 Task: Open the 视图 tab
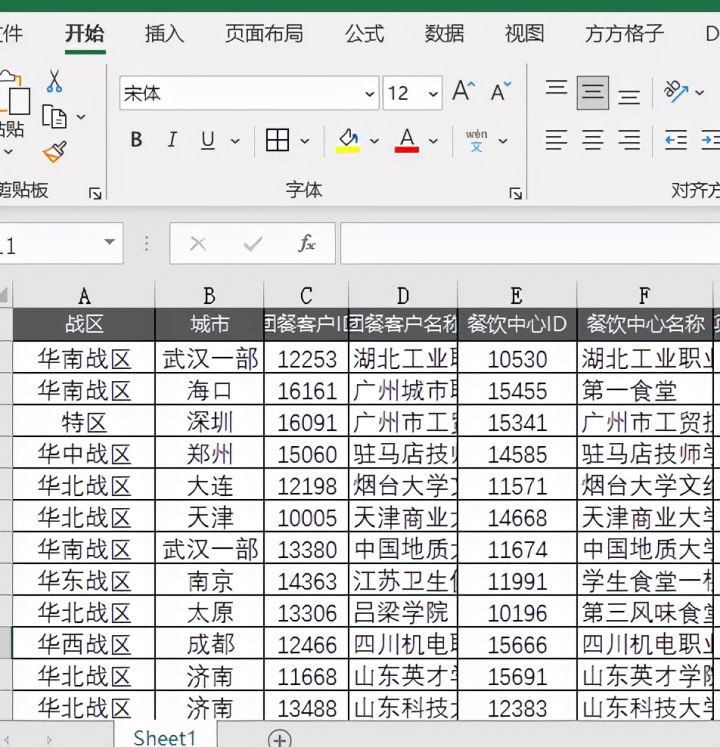tap(524, 34)
